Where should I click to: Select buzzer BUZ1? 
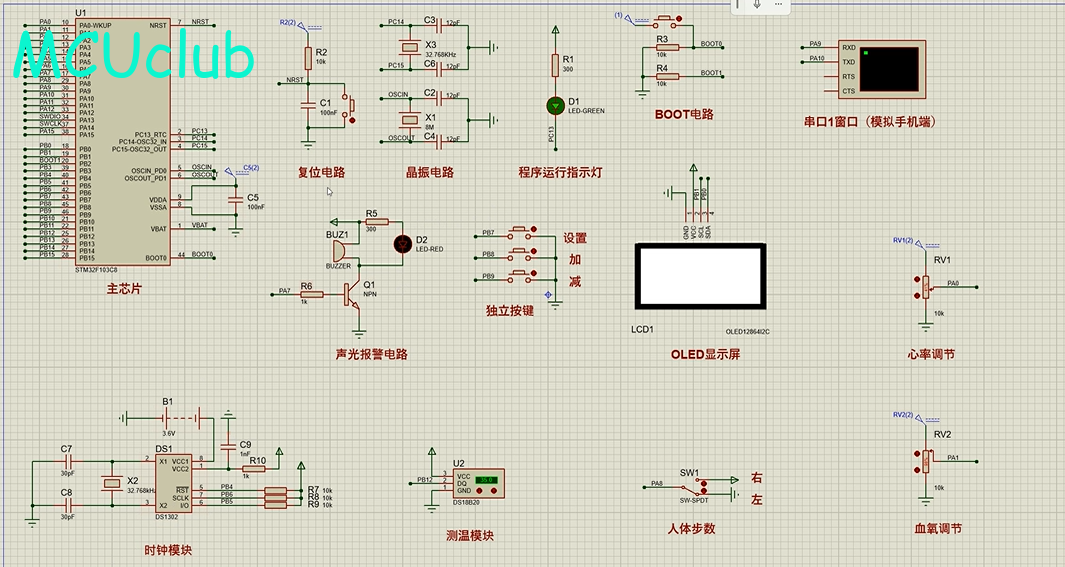pos(338,251)
